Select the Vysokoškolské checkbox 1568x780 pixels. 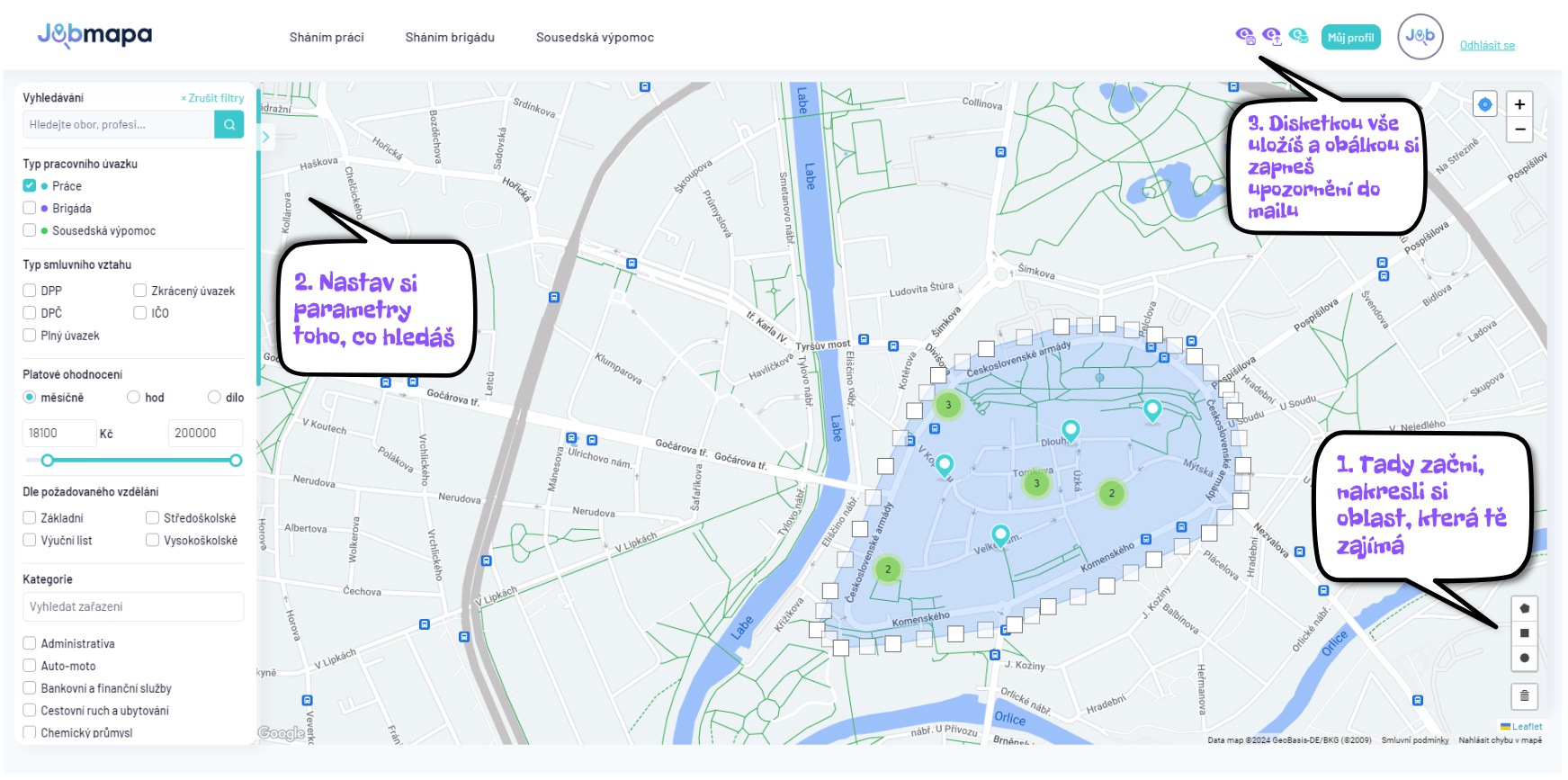tap(153, 541)
